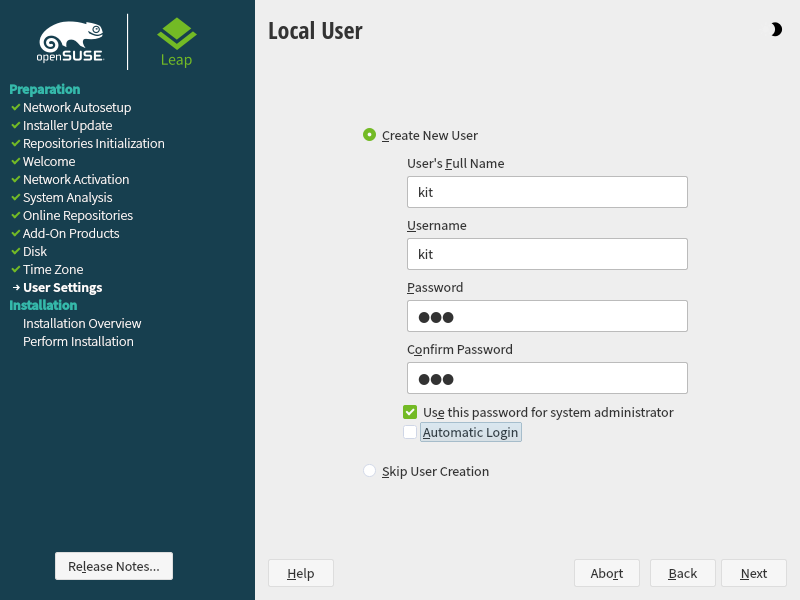Image resolution: width=800 pixels, height=600 pixels.
Task: Open Release Notes
Action: pyautogui.click(x=114, y=566)
